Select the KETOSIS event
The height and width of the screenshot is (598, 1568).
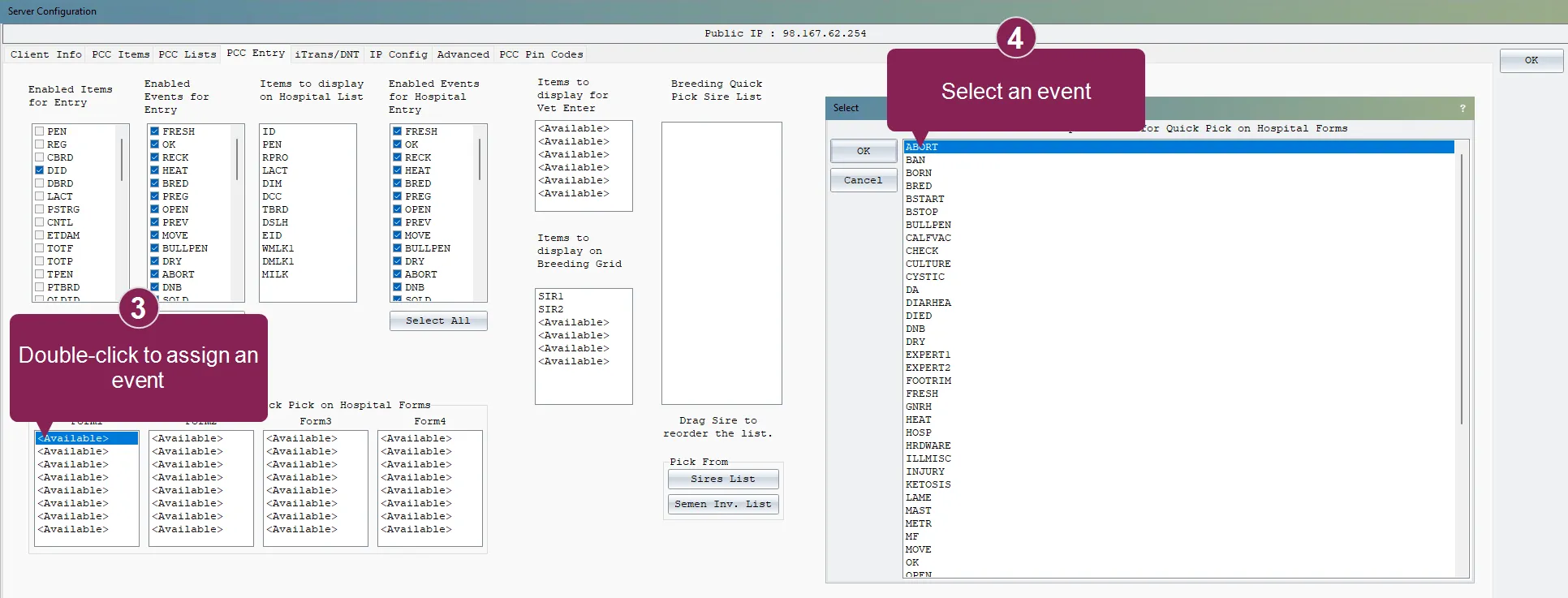click(x=928, y=484)
